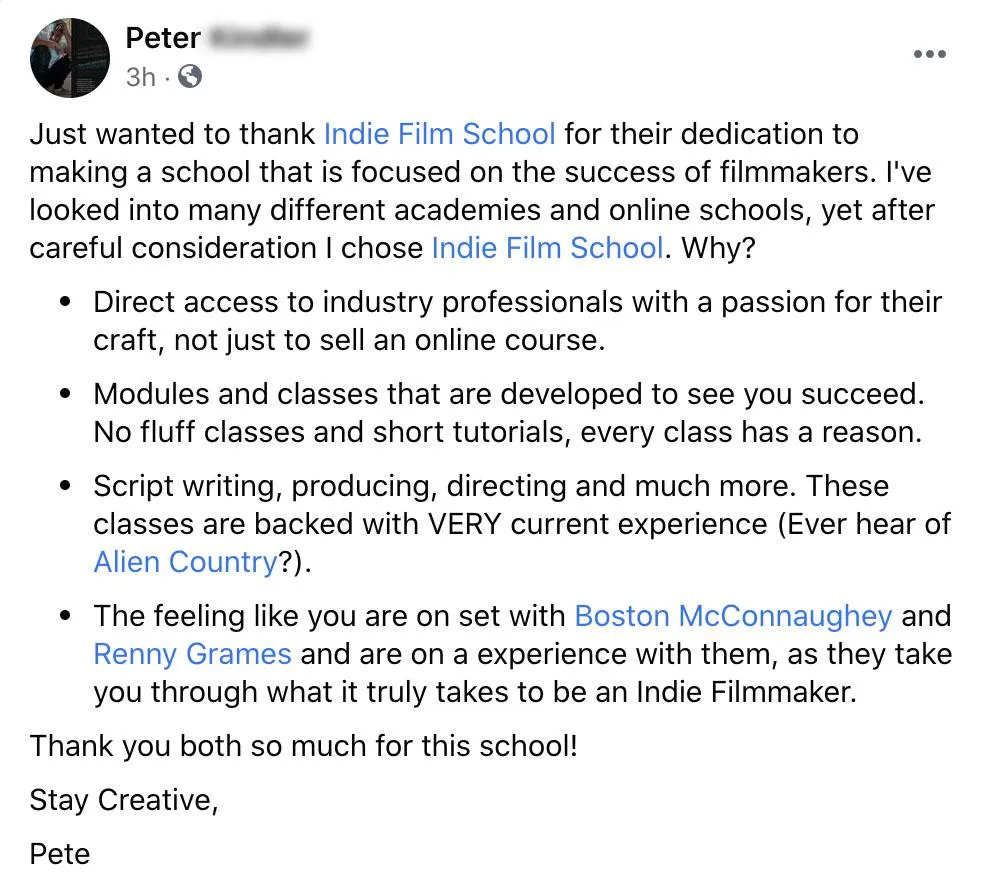This screenshot has height=896, width=986.
Task: Click "Indie Film School" link before "Why?"
Action: coord(547,248)
